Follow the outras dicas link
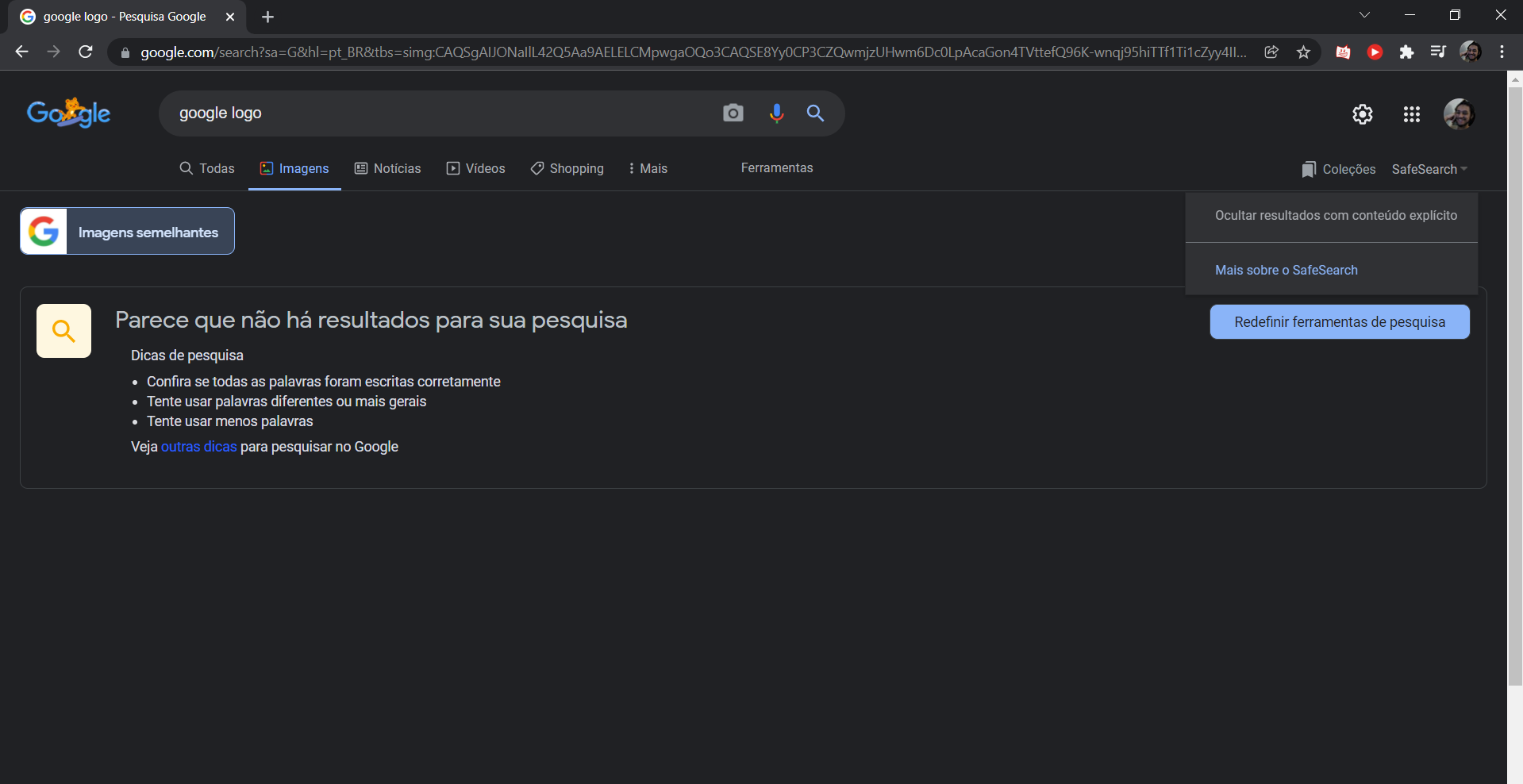This screenshot has height=784, width=1523. (x=198, y=447)
